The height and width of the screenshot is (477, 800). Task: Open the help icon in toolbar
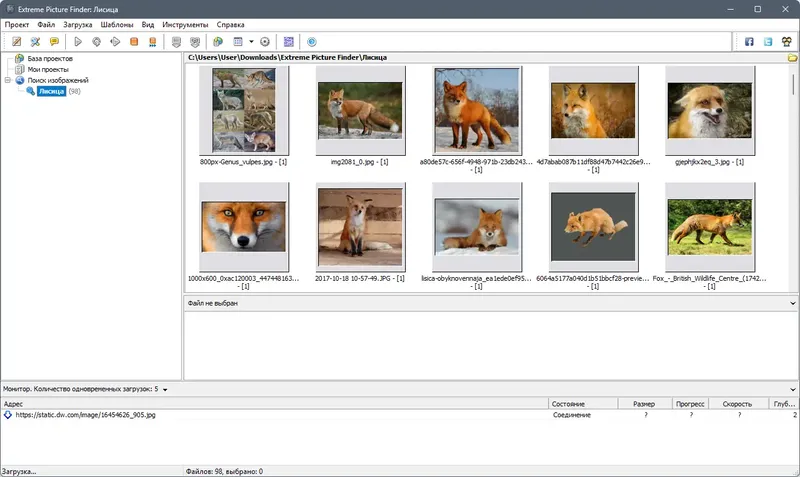pyautogui.click(x=312, y=42)
